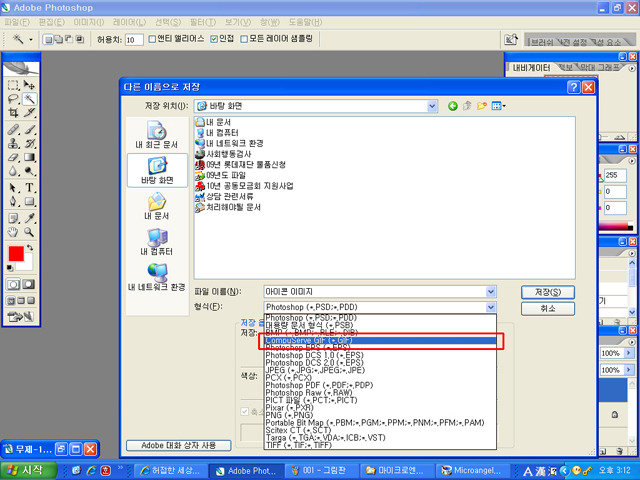This screenshot has height=480, width=640.
Task: Open 내 컴퓨터 in places bar
Action: pyautogui.click(x=157, y=242)
